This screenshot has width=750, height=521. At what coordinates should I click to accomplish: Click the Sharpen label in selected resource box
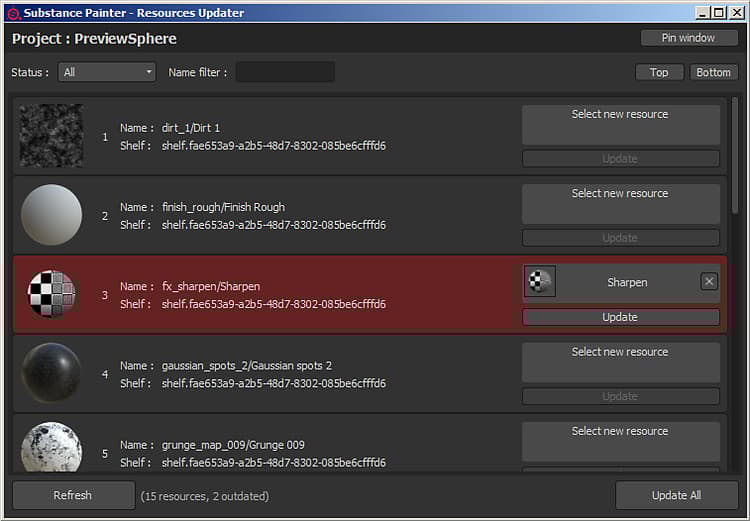tap(627, 282)
